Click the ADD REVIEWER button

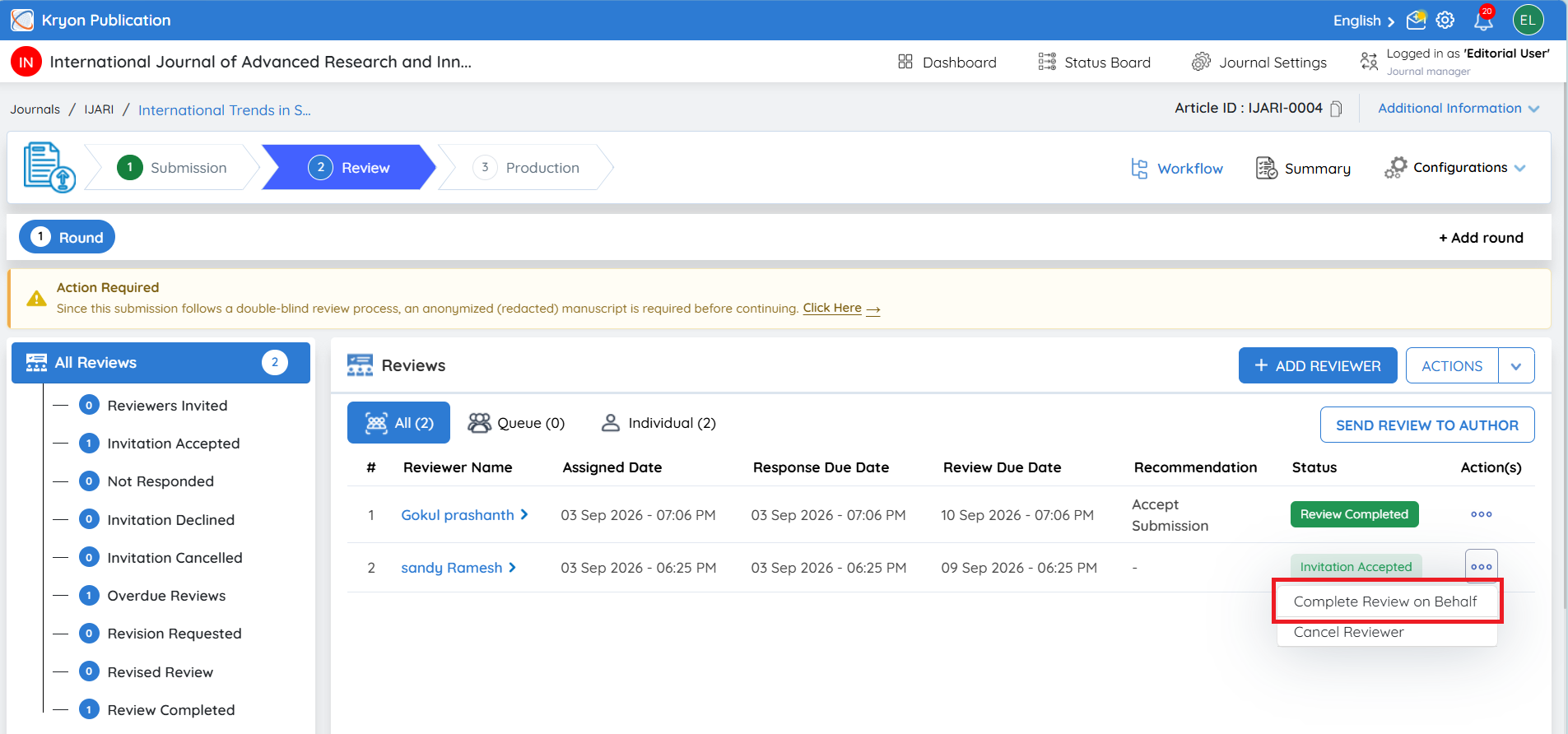(x=1318, y=365)
